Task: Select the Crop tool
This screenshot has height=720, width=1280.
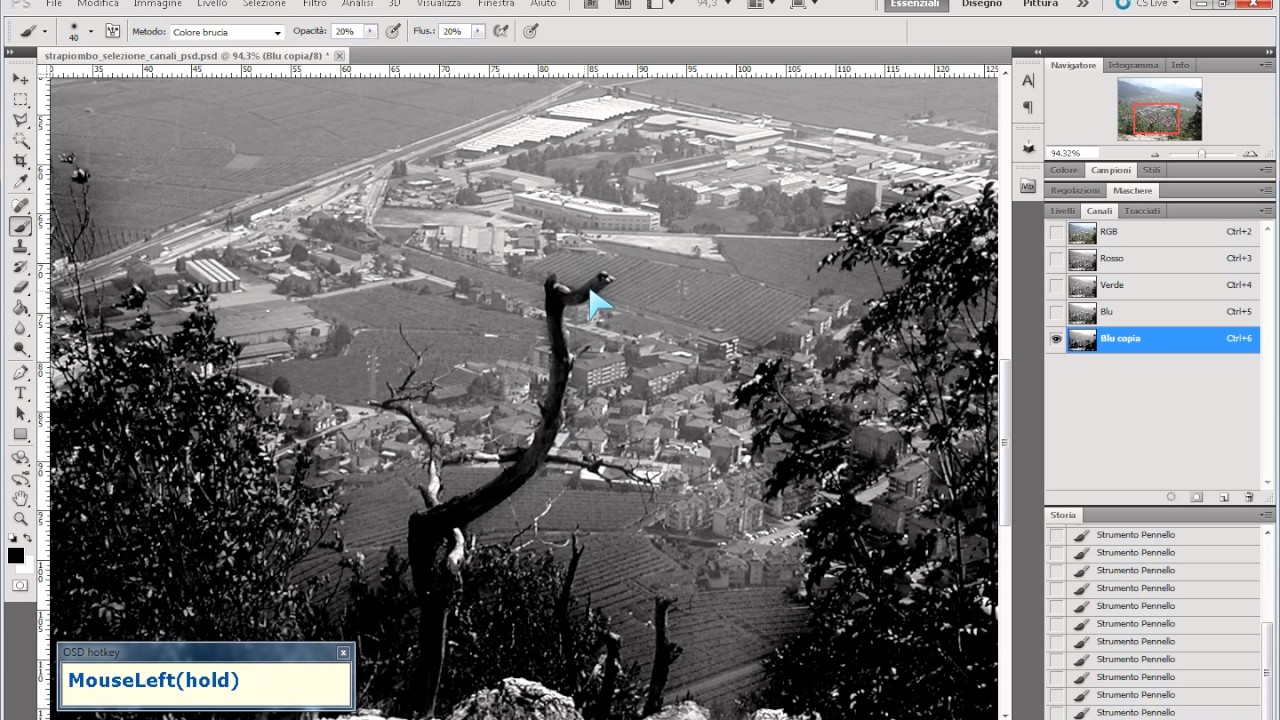Action: (20, 162)
